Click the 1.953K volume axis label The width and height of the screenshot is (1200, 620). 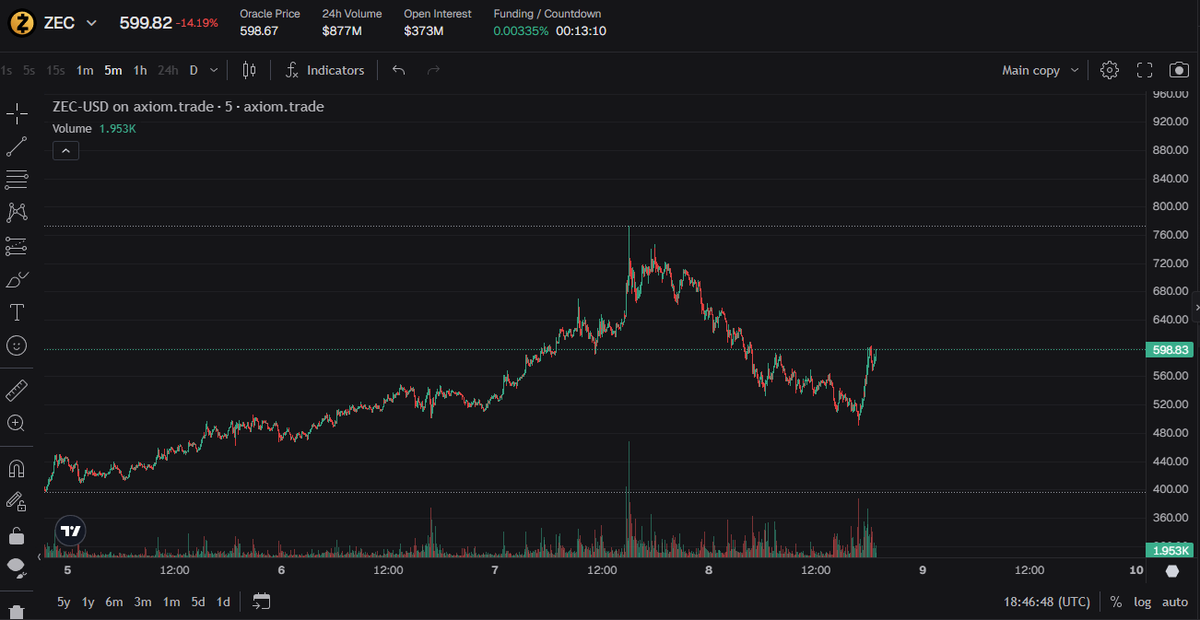click(x=1170, y=551)
